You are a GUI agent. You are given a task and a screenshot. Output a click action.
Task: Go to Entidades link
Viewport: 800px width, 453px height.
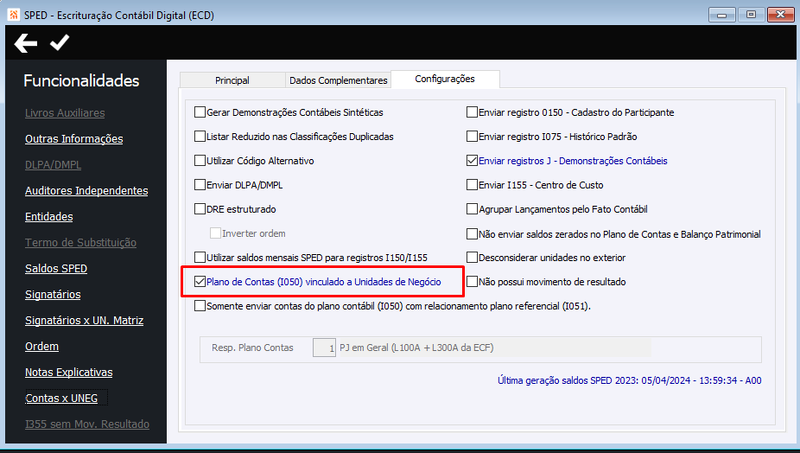tap(49, 217)
